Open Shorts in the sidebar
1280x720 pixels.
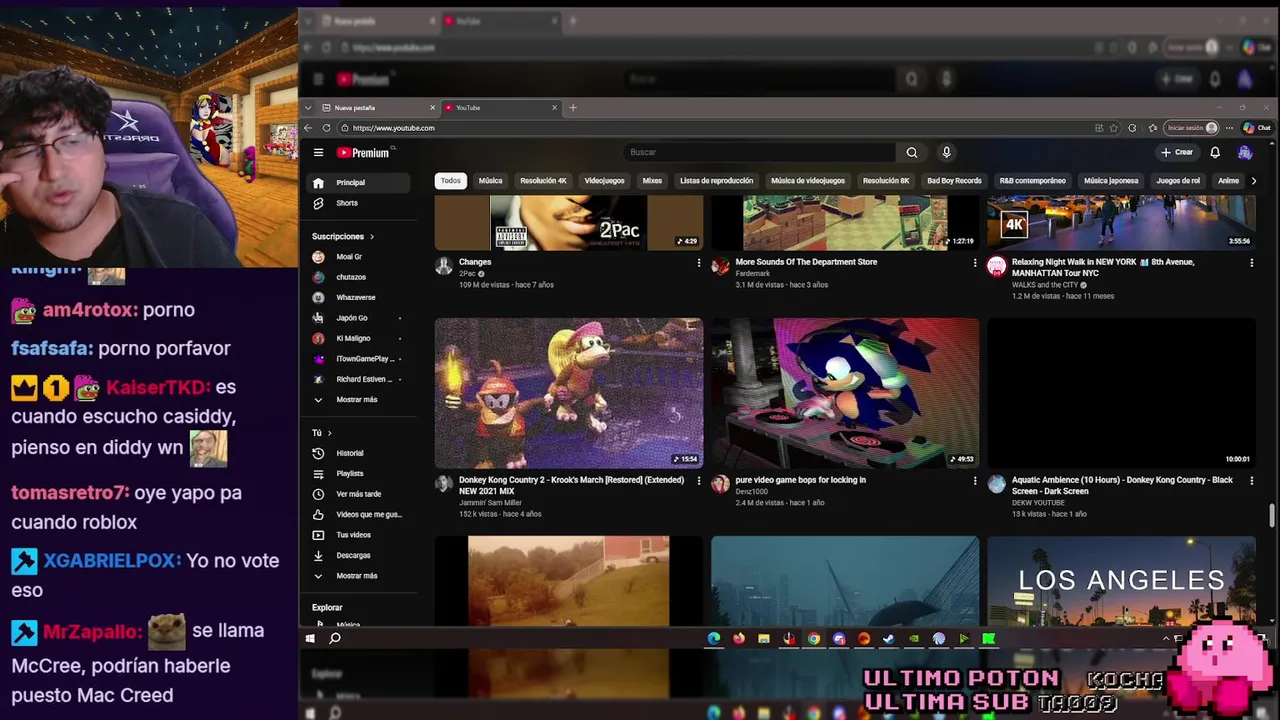[358, 203]
